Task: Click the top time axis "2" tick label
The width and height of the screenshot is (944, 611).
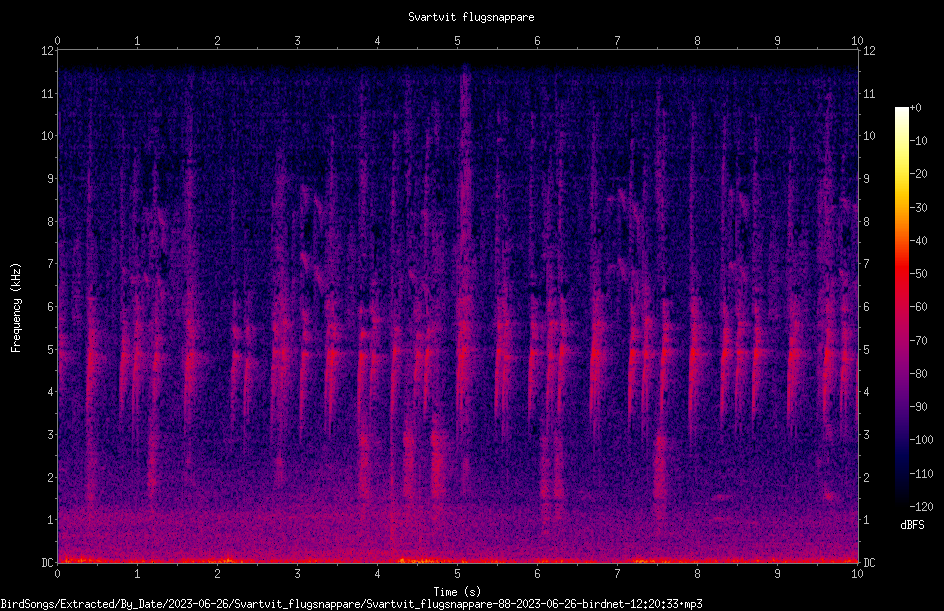Action: (217, 40)
